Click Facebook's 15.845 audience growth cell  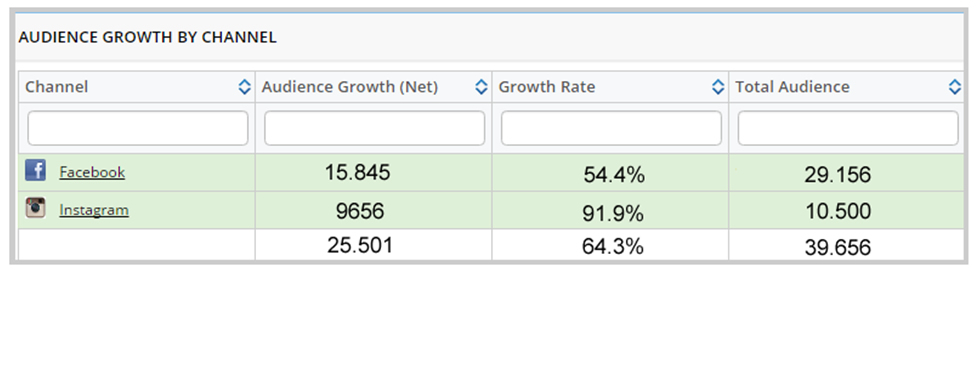(x=373, y=173)
